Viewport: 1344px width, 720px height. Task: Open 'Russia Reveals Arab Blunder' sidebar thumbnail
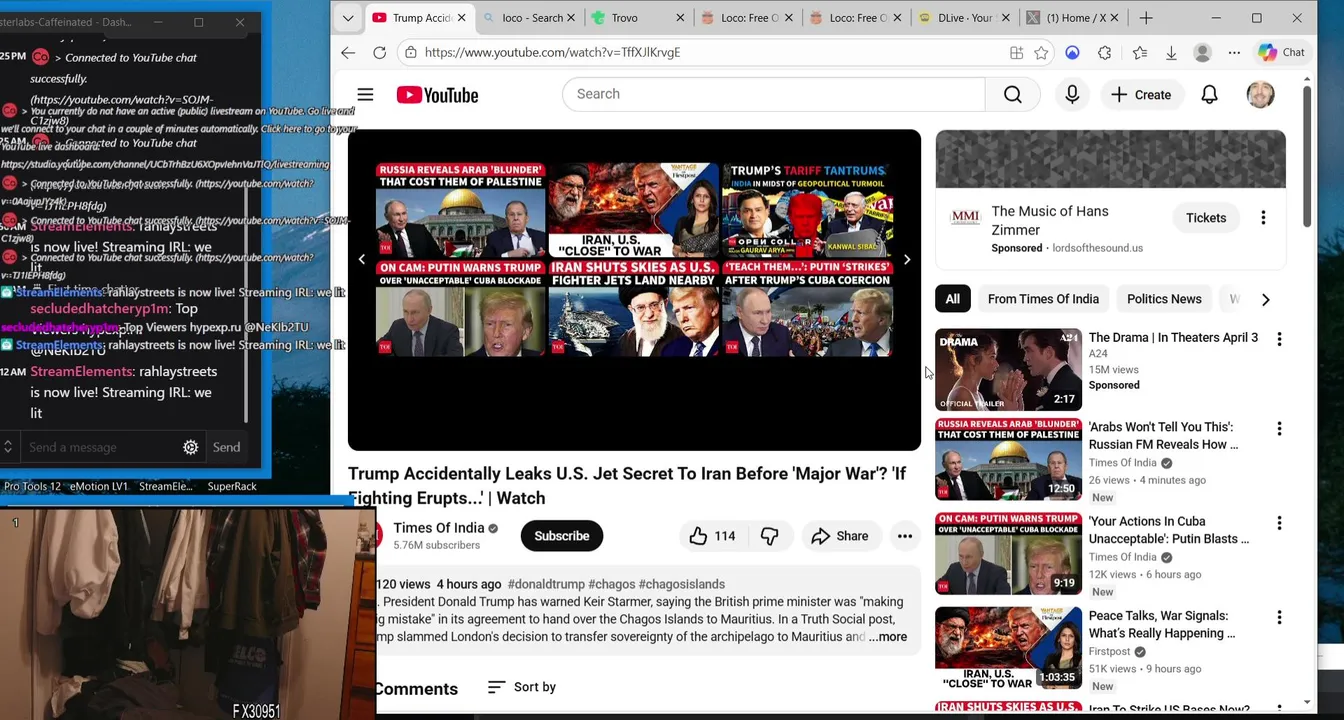click(1008, 459)
